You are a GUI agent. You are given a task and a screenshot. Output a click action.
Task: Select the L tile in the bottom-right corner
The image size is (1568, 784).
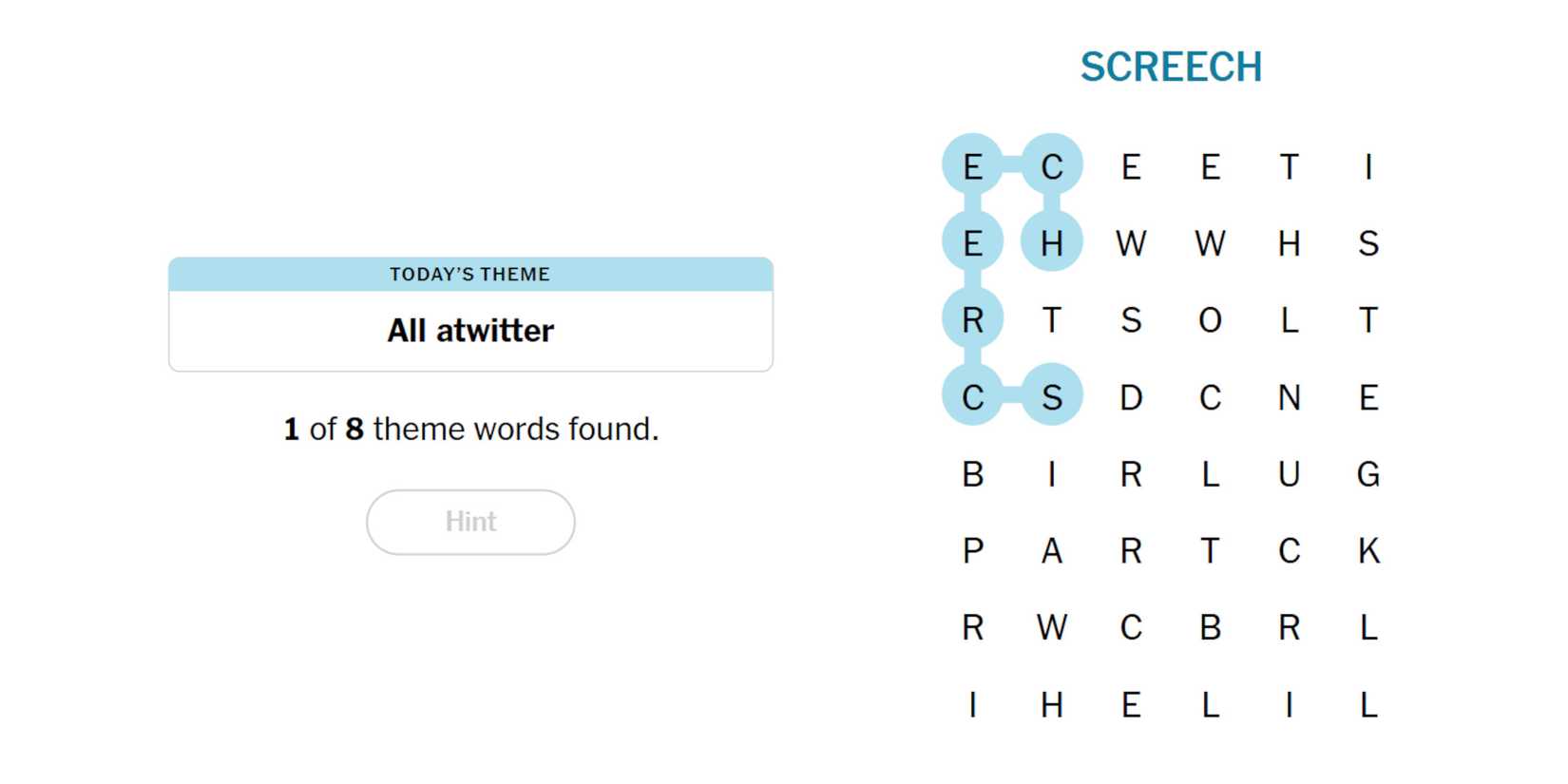[x=1368, y=705]
